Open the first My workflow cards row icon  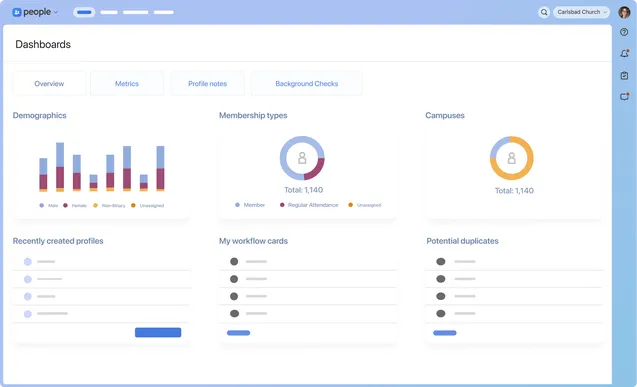point(234,262)
